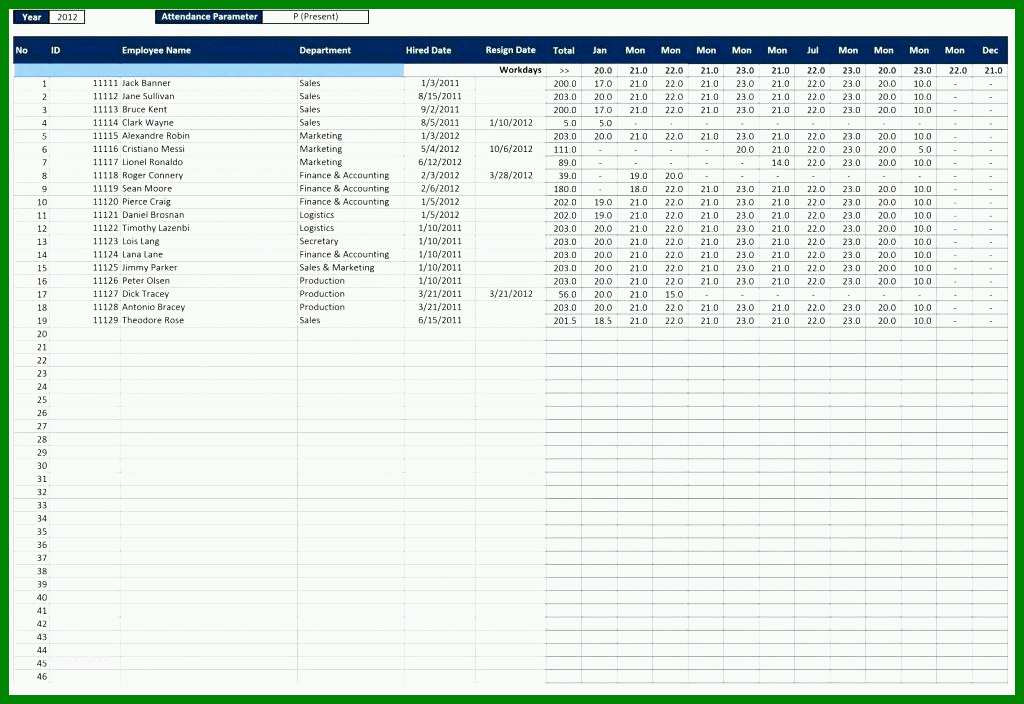
Task: Select resign date 3/28/2012
Action: click(511, 176)
